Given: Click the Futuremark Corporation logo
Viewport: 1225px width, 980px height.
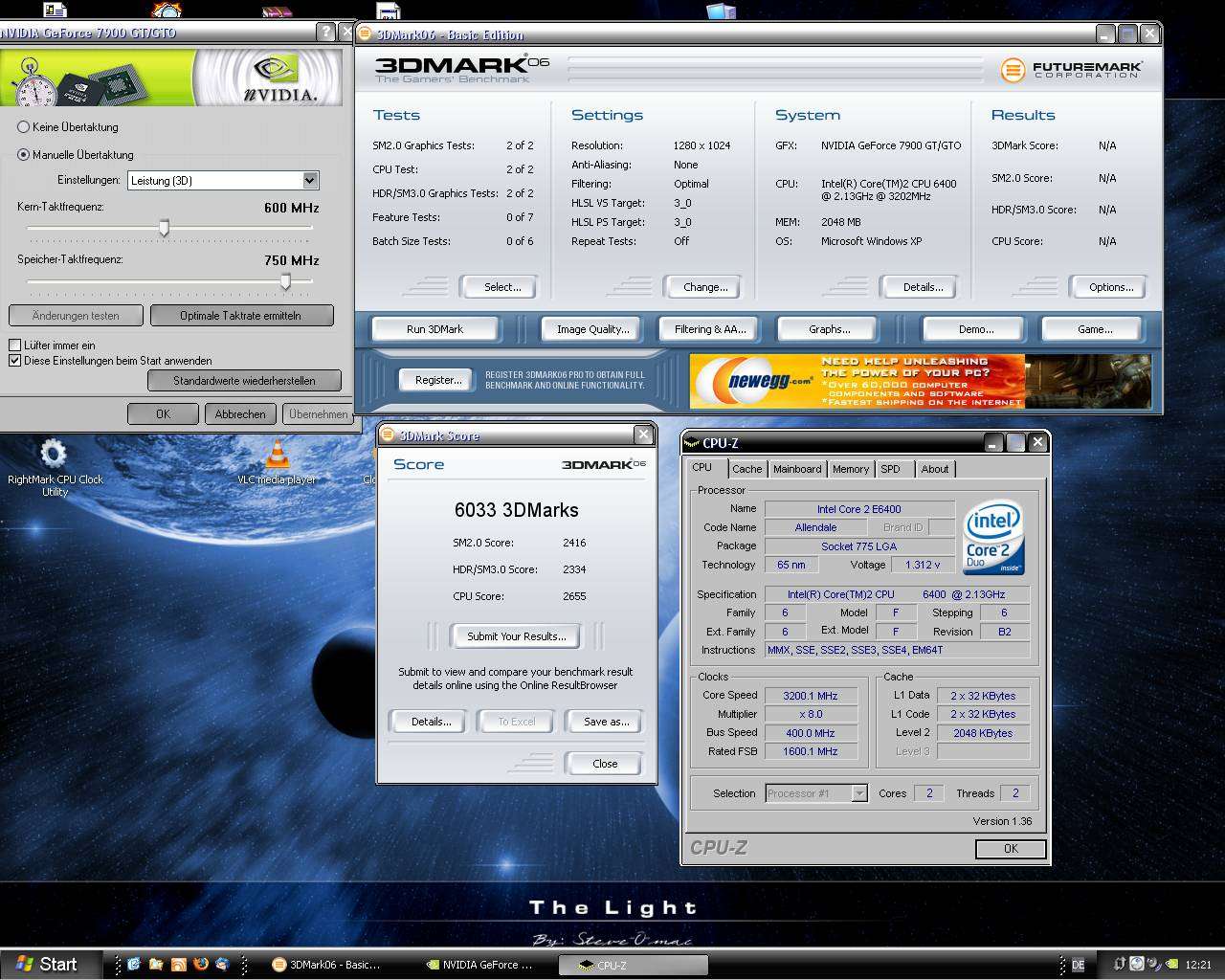Looking at the screenshot, I should click(1071, 70).
